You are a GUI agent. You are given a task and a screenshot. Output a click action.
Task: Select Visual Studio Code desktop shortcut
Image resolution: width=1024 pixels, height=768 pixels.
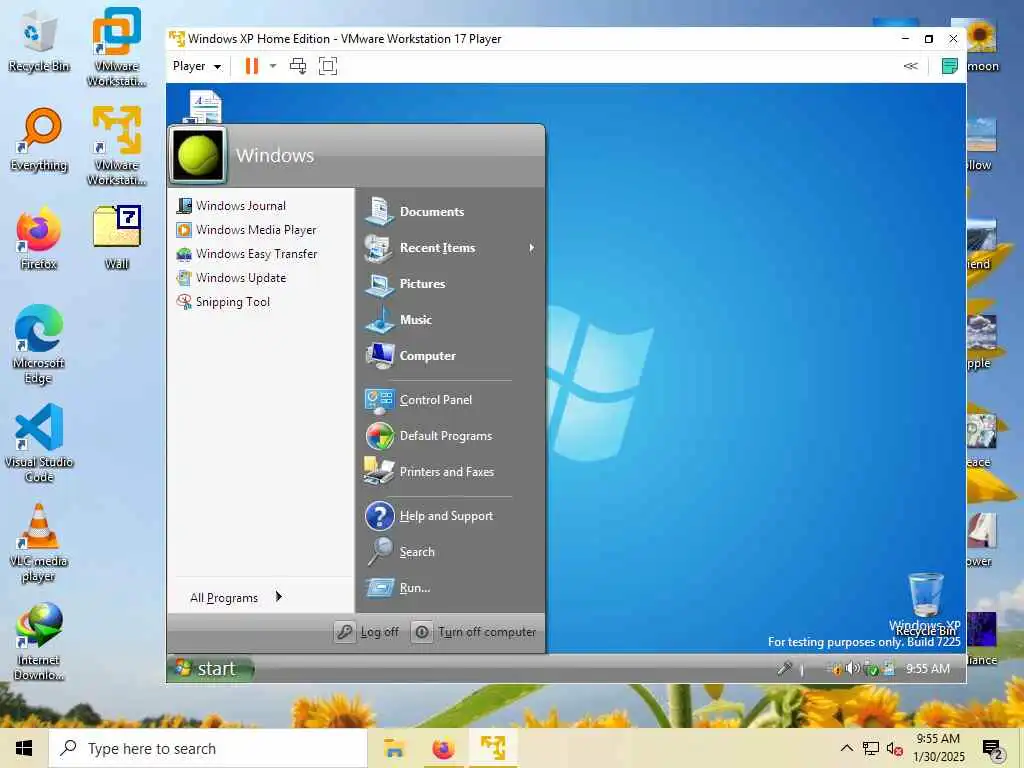pyautogui.click(x=39, y=443)
